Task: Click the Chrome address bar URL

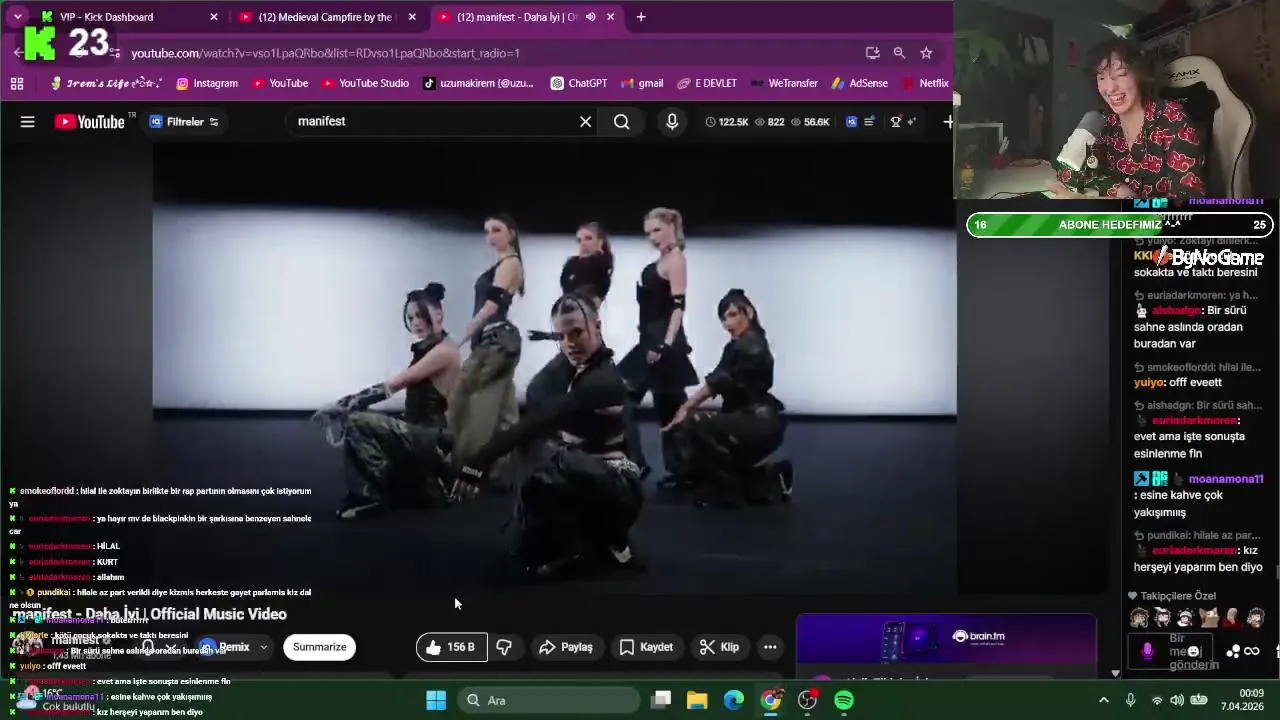Action: [325, 53]
